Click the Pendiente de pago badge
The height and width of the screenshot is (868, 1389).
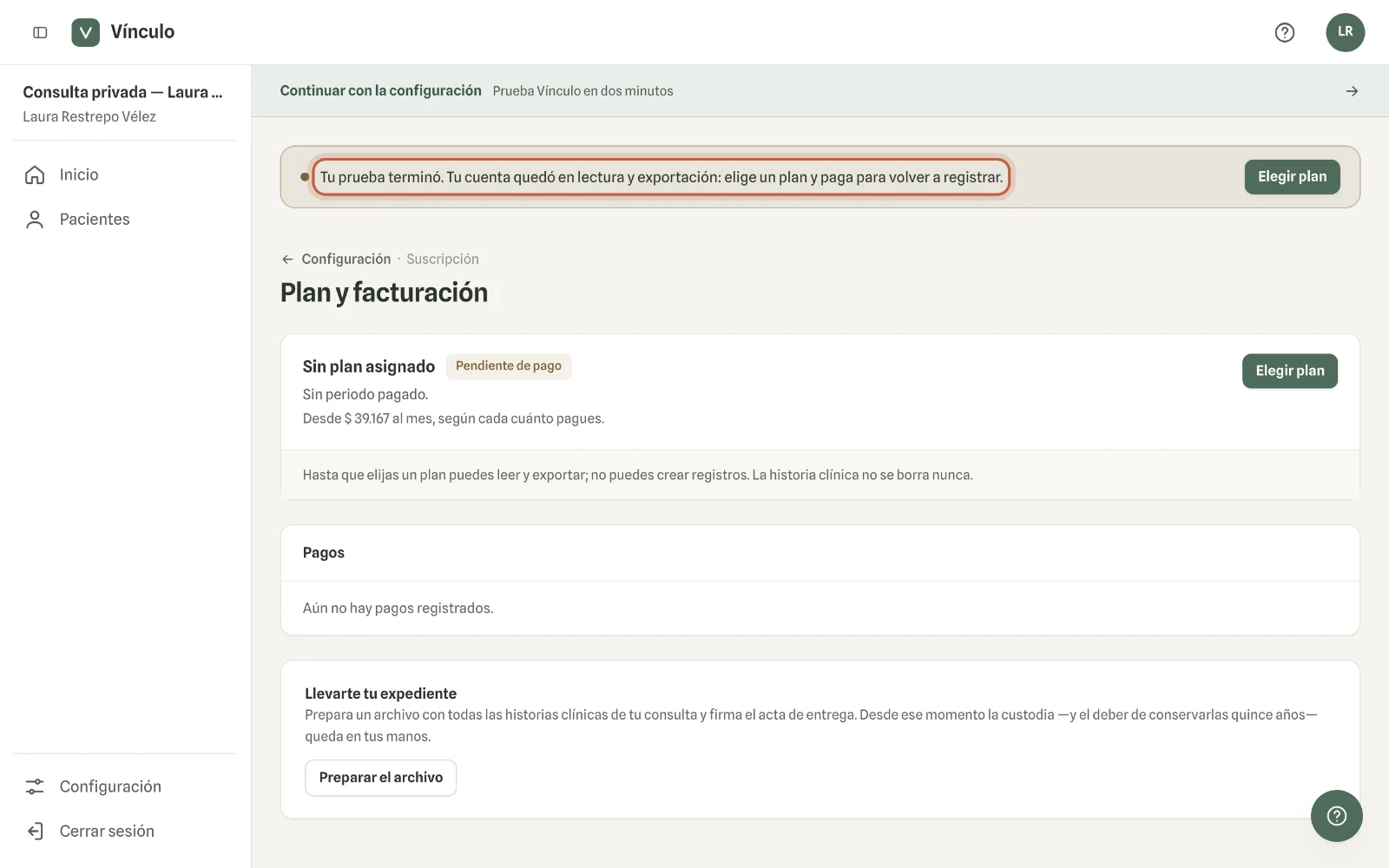pyautogui.click(x=509, y=366)
